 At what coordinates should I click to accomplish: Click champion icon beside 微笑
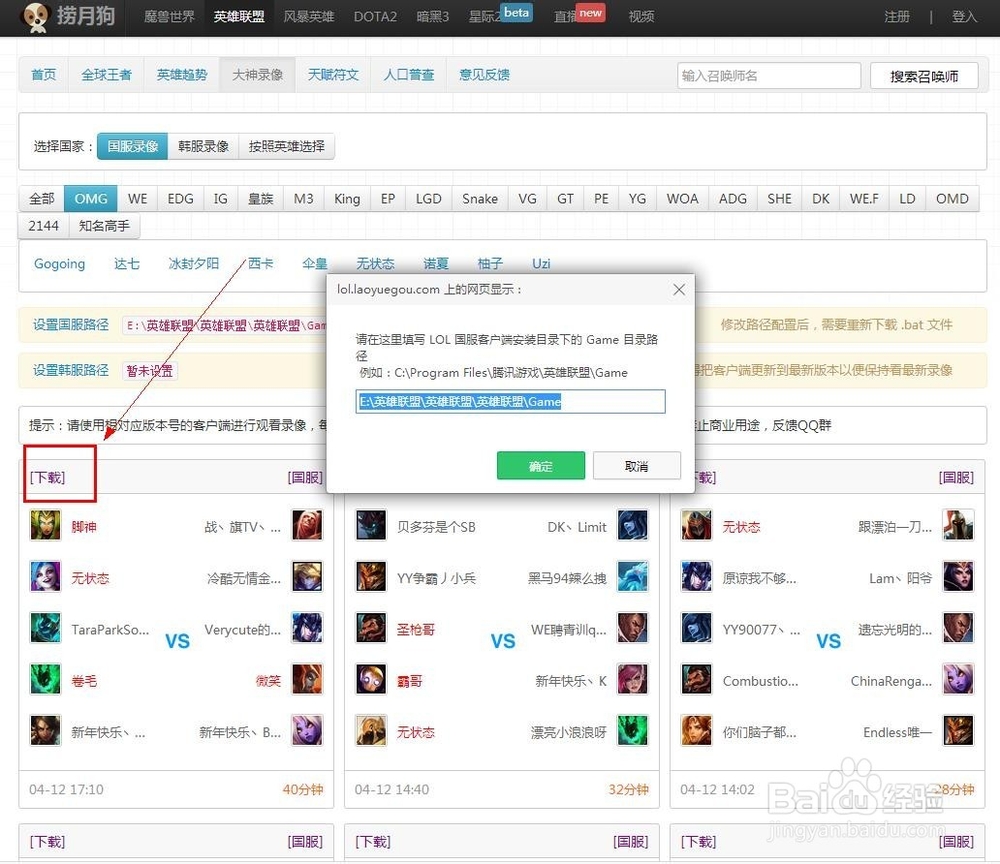pos(307,679)
